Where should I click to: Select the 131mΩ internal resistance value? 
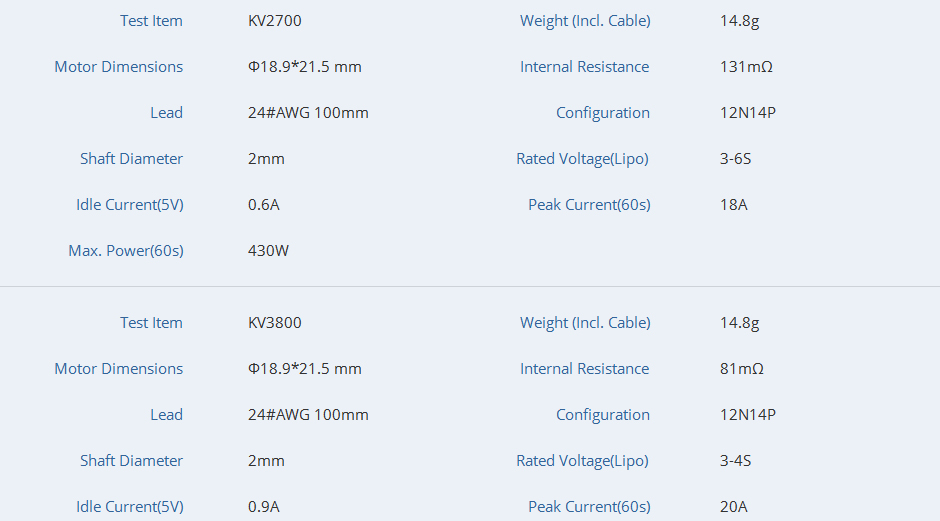[x=746, y=67]
